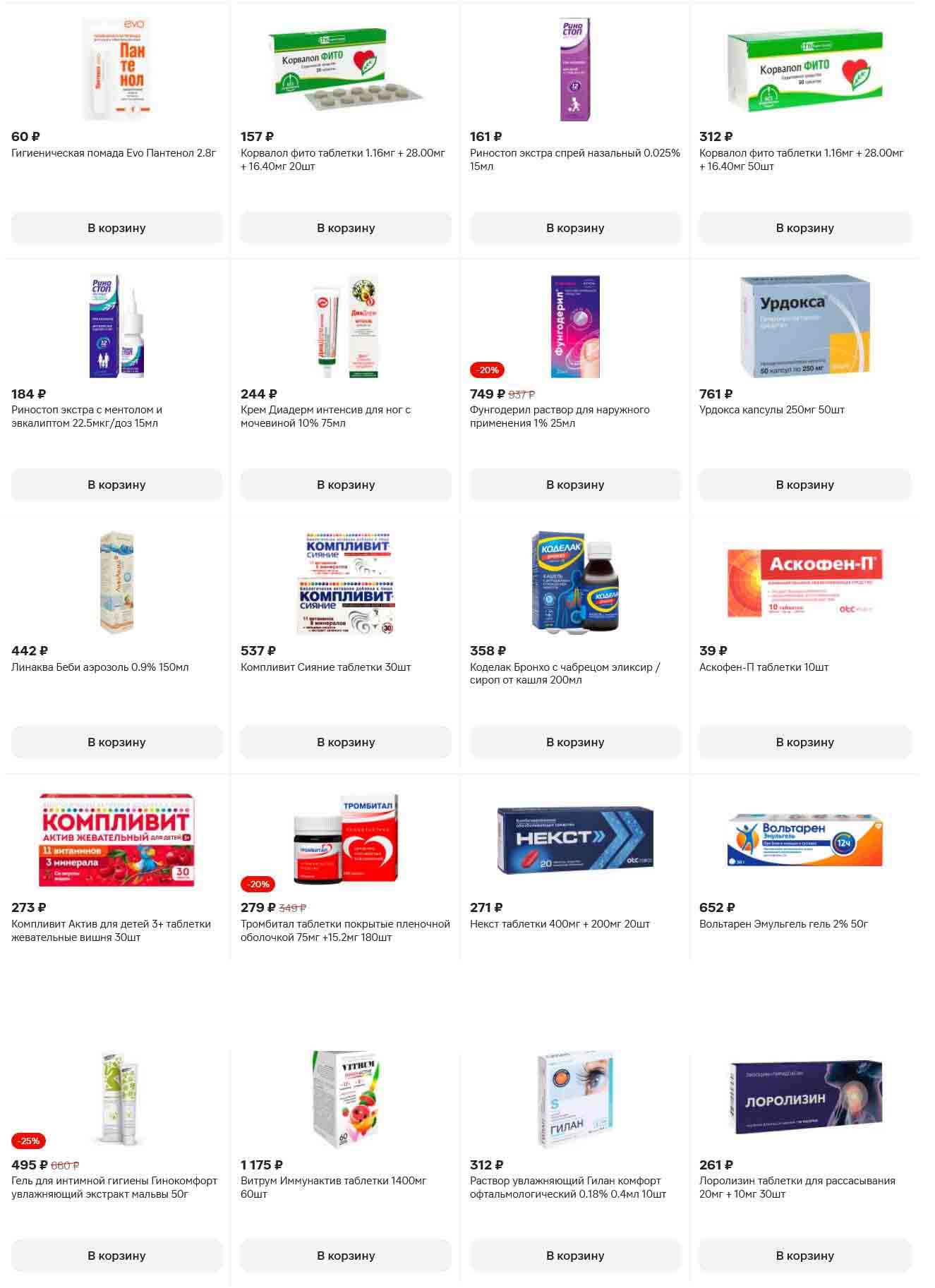Add Гилан комфорт раствор to cart
935x1288 pixels.
(575, 1256)
